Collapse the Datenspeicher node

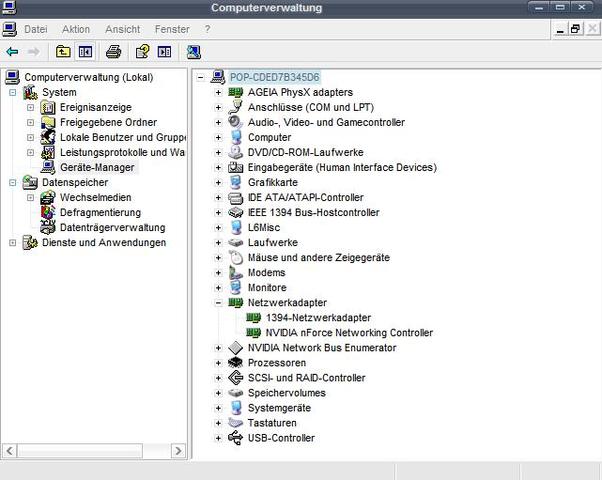tap(13, 182)
